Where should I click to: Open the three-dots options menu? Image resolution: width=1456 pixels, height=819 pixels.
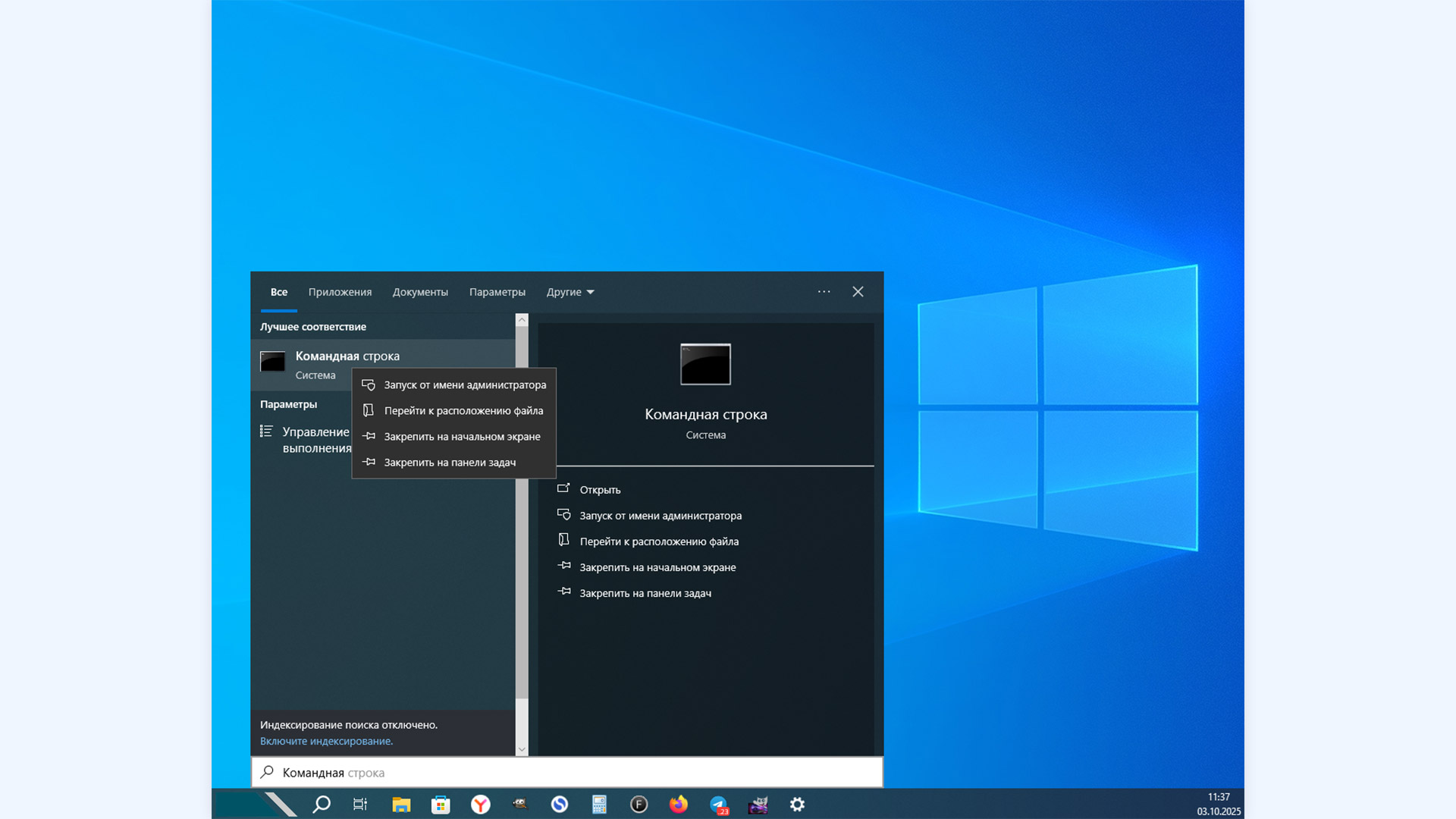(824, 292)
